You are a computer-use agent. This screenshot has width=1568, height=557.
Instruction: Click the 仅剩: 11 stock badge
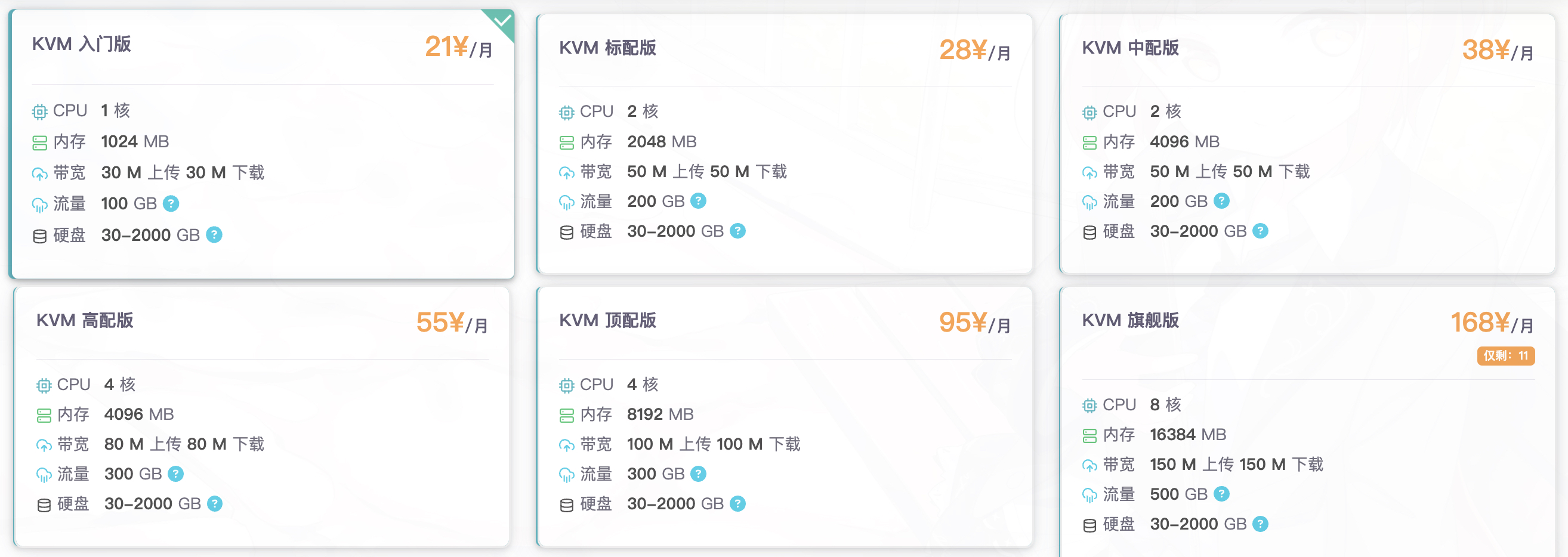point(1505,355)
